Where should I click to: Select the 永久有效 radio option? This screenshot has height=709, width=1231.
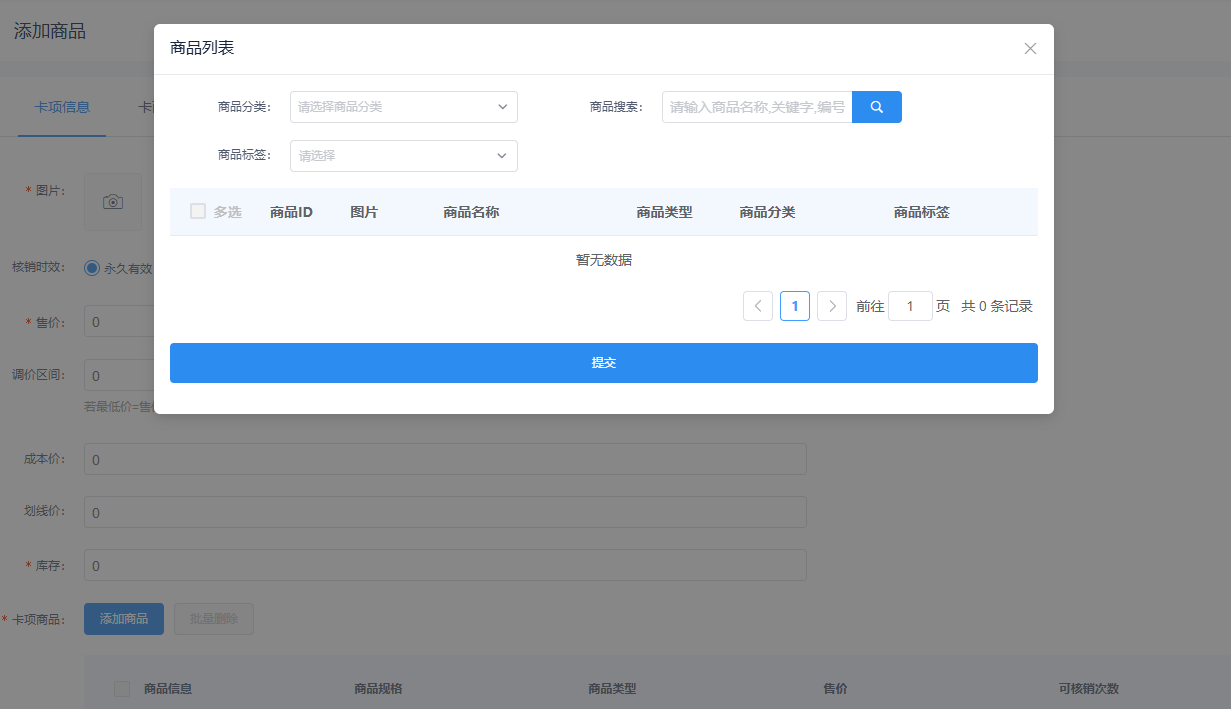pos(92,268)
